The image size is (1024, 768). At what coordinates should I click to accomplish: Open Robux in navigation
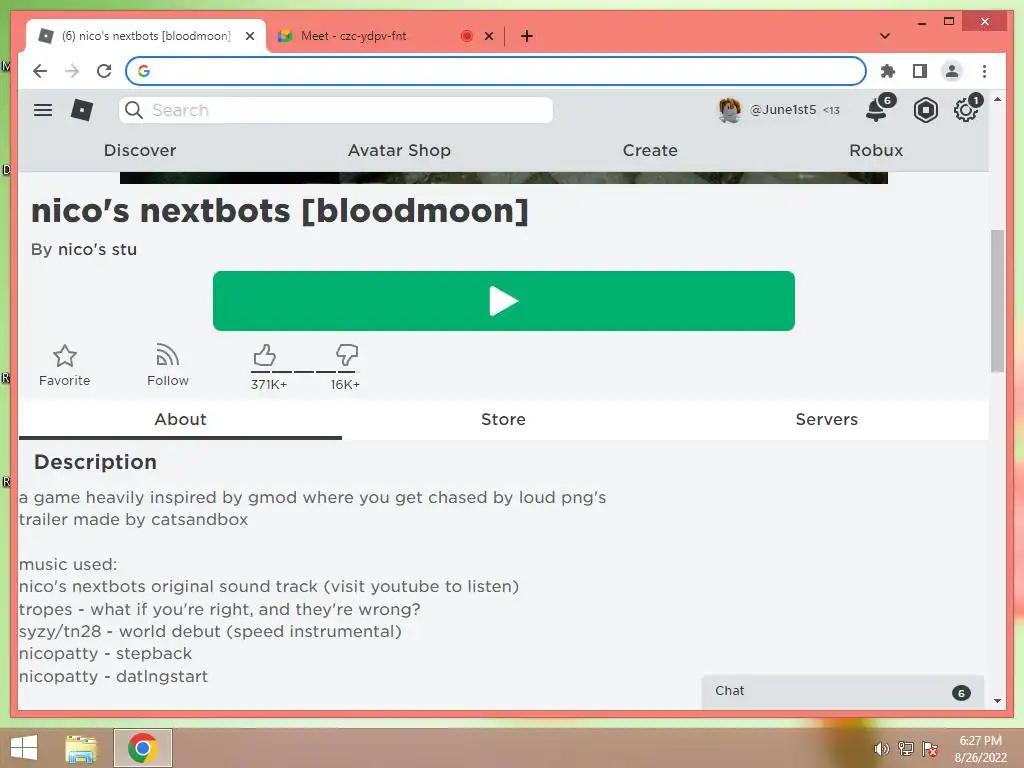coord(876,150)
